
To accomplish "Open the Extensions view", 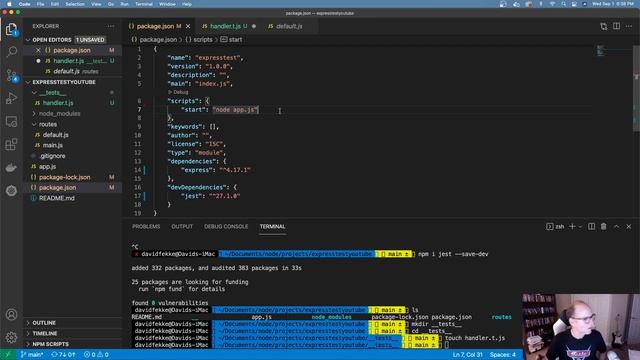I will click(11, 144).
